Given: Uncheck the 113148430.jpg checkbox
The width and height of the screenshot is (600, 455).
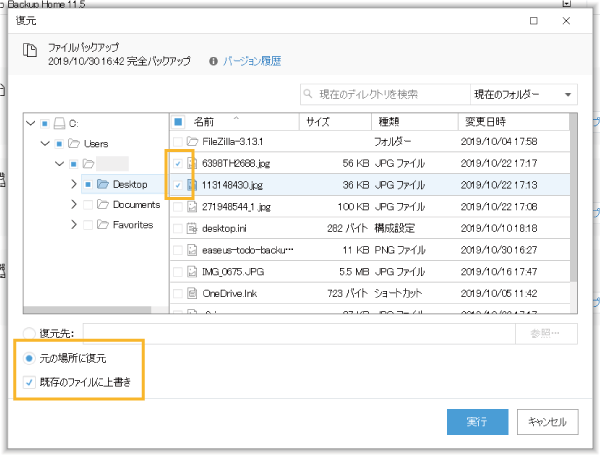Looking at the screenshot, I should coord(178,185).
